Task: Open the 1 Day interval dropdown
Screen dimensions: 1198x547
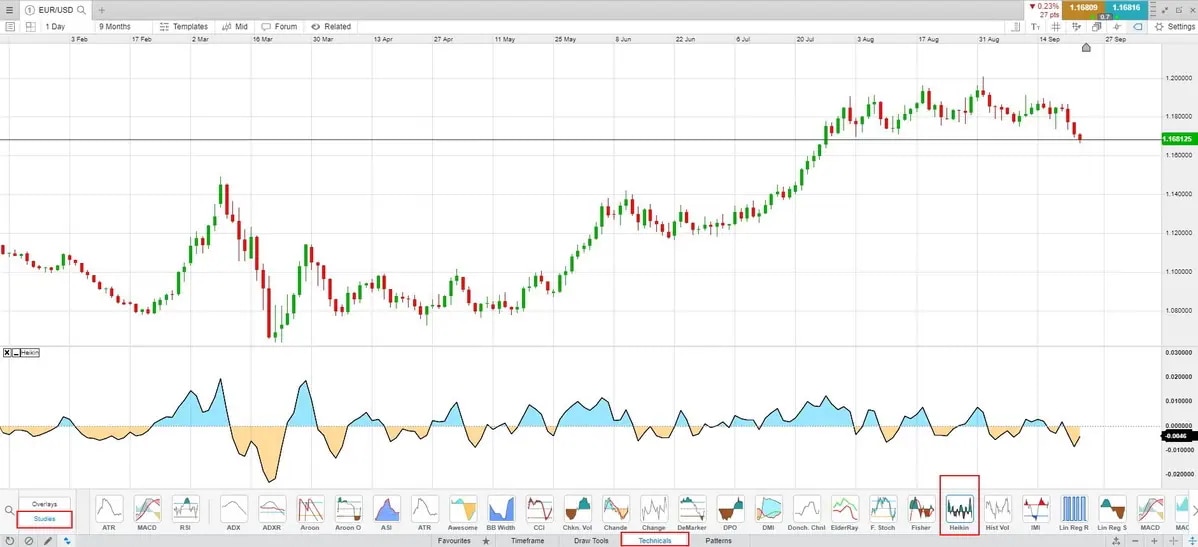Action: point(56,27)
